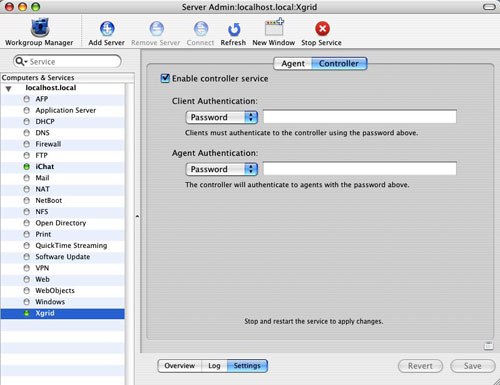Image resolution: width=500 pixels, height=385 pixels.
Task: Click the Application Server status icon
Action: point(27,110)
